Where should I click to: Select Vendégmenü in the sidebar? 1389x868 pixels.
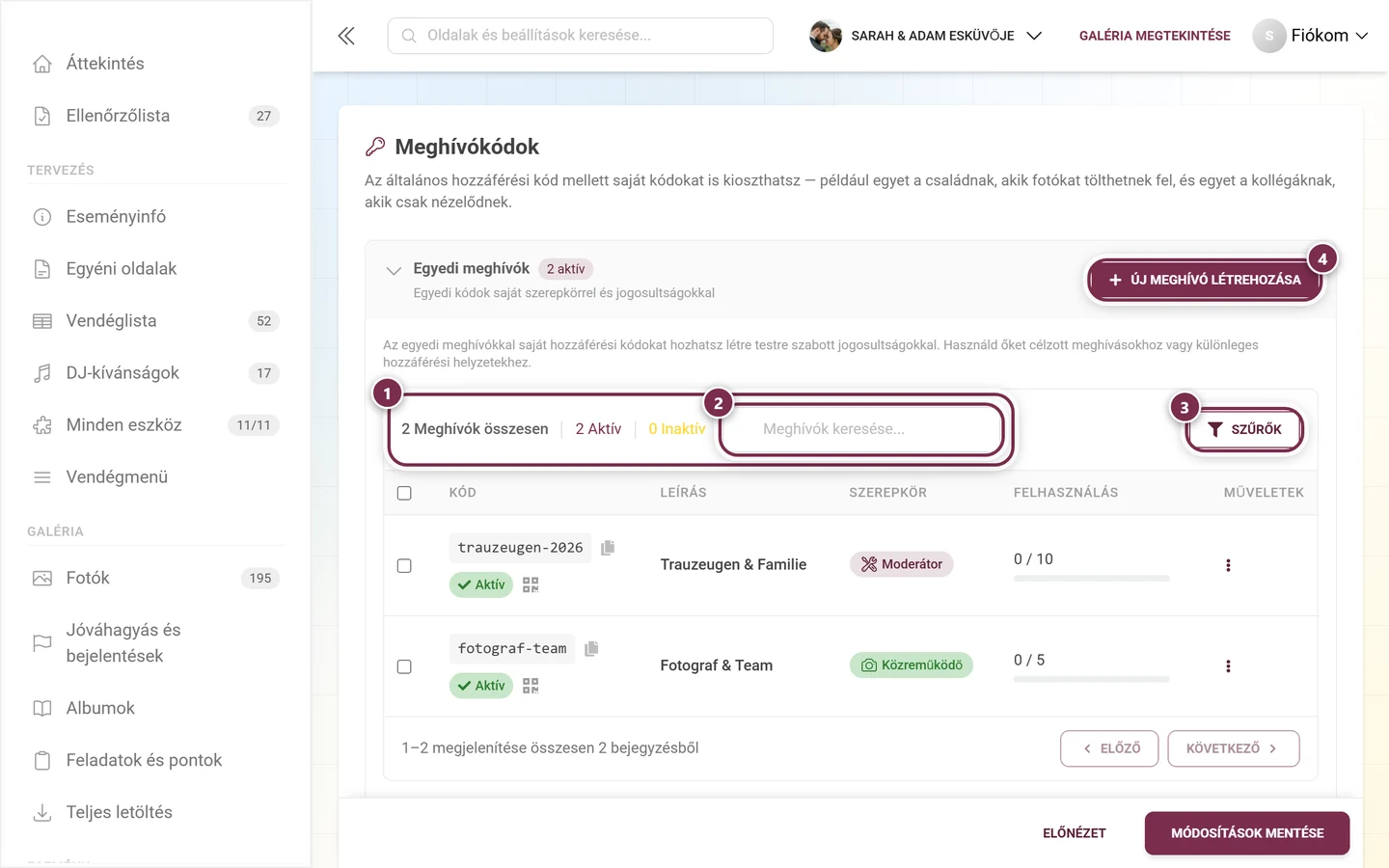pyautogui.click(x=155, y=477)
